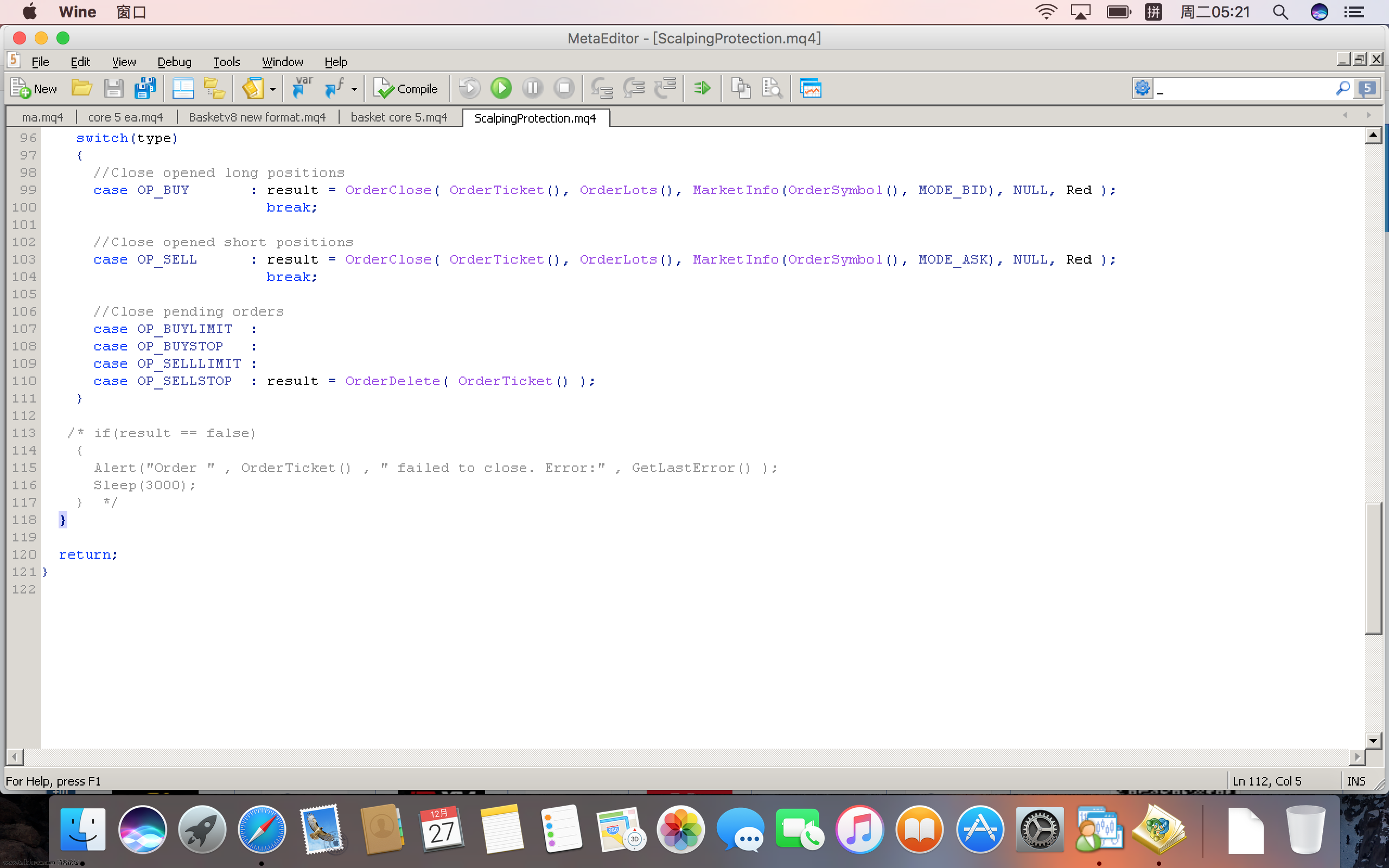This screenshot has height=868, width=1389.
Task: Click the grey restart debugging icon
Action: click(469, 88)
